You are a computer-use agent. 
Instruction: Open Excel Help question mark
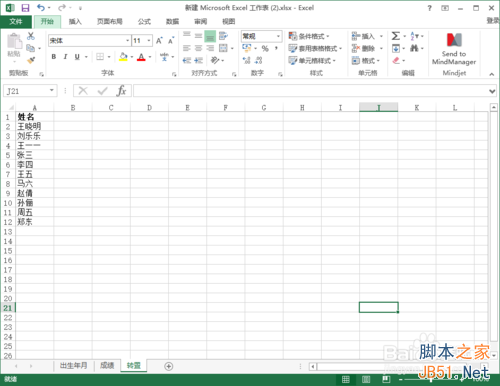pos(429,8)
